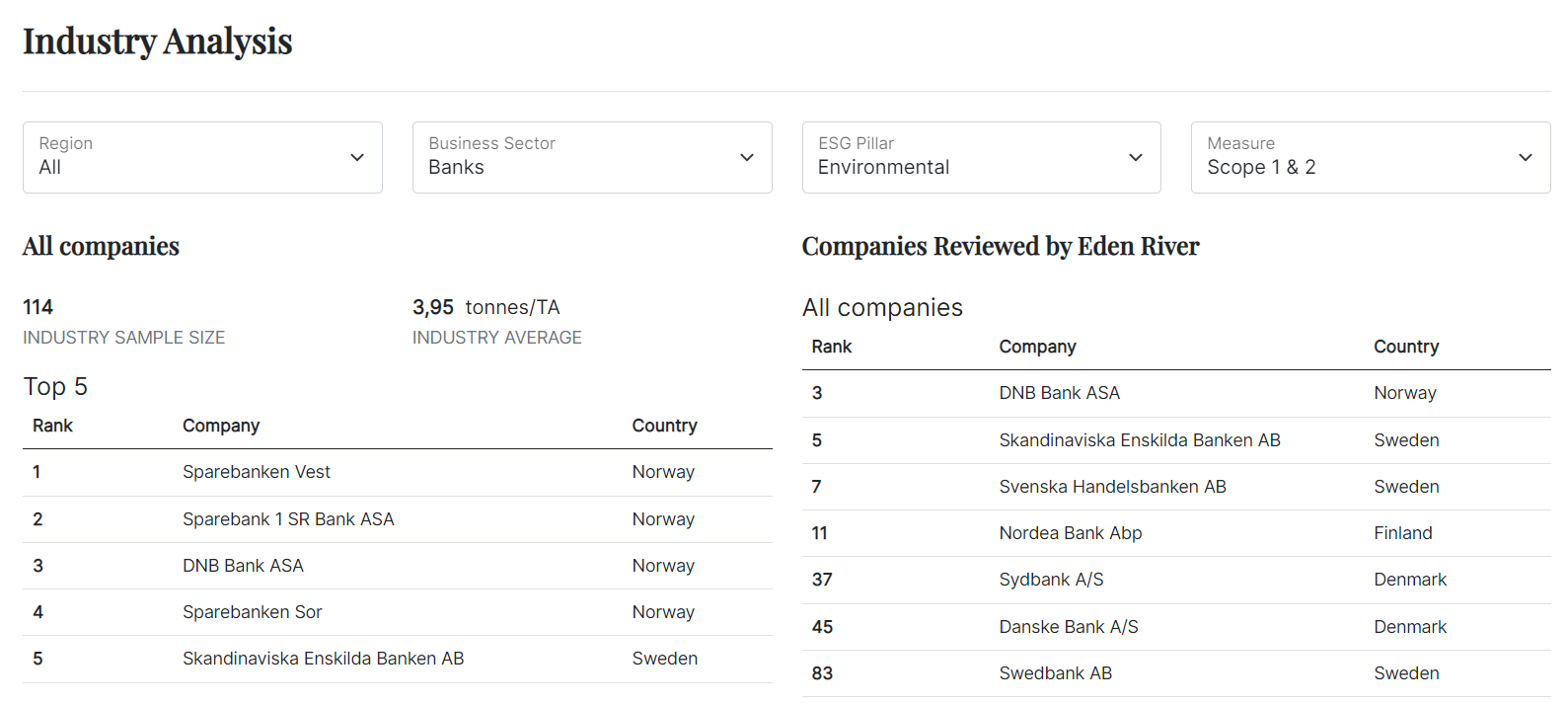1568x705 pixels.
Task: Select Svenska Handelsbanken AB row
Action: [x=1176, y=487]
